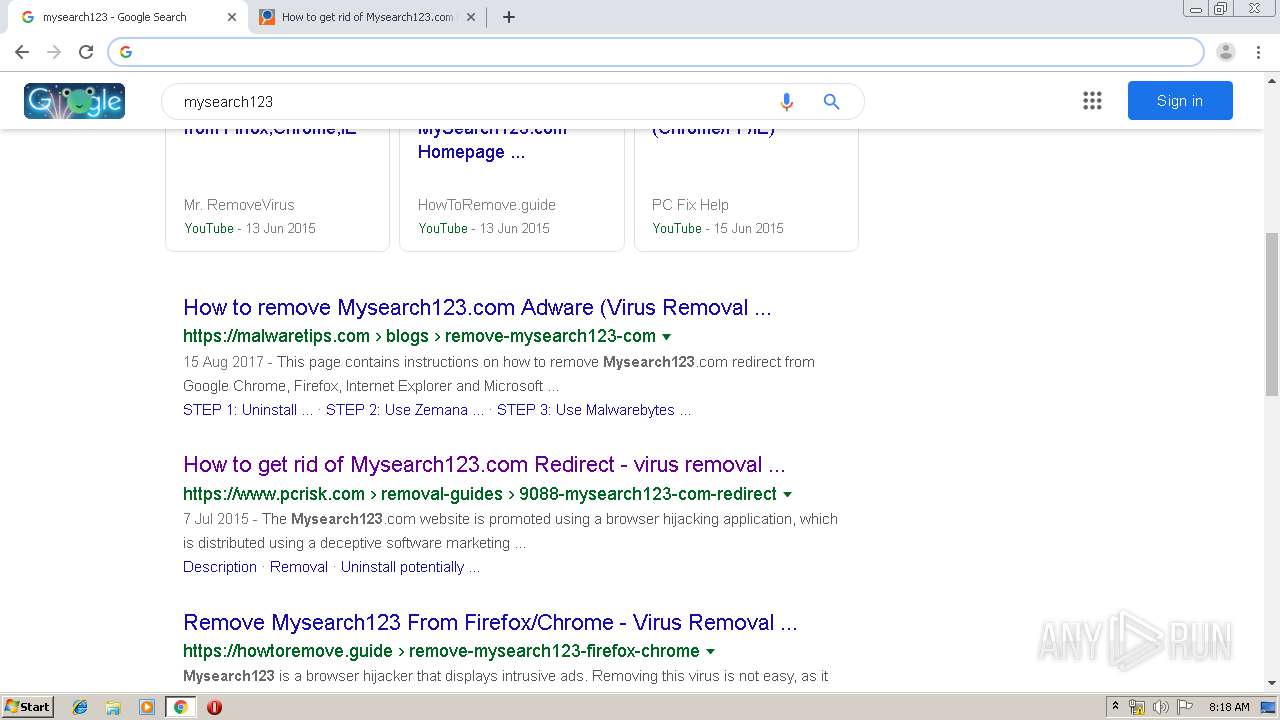Open Chrome's three-dot menu
Viewport: 1280px width, 720px height.
coord(1258,52)
